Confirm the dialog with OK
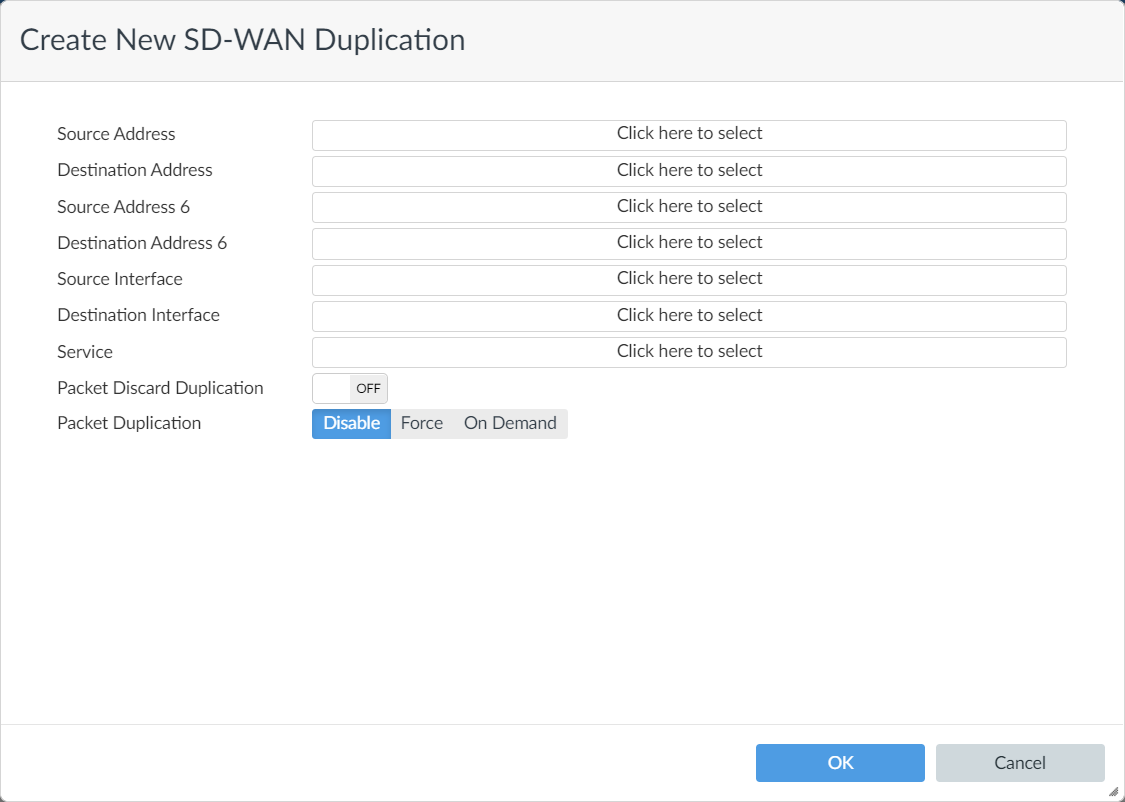The image size is (1125, 802). point(840,763)
